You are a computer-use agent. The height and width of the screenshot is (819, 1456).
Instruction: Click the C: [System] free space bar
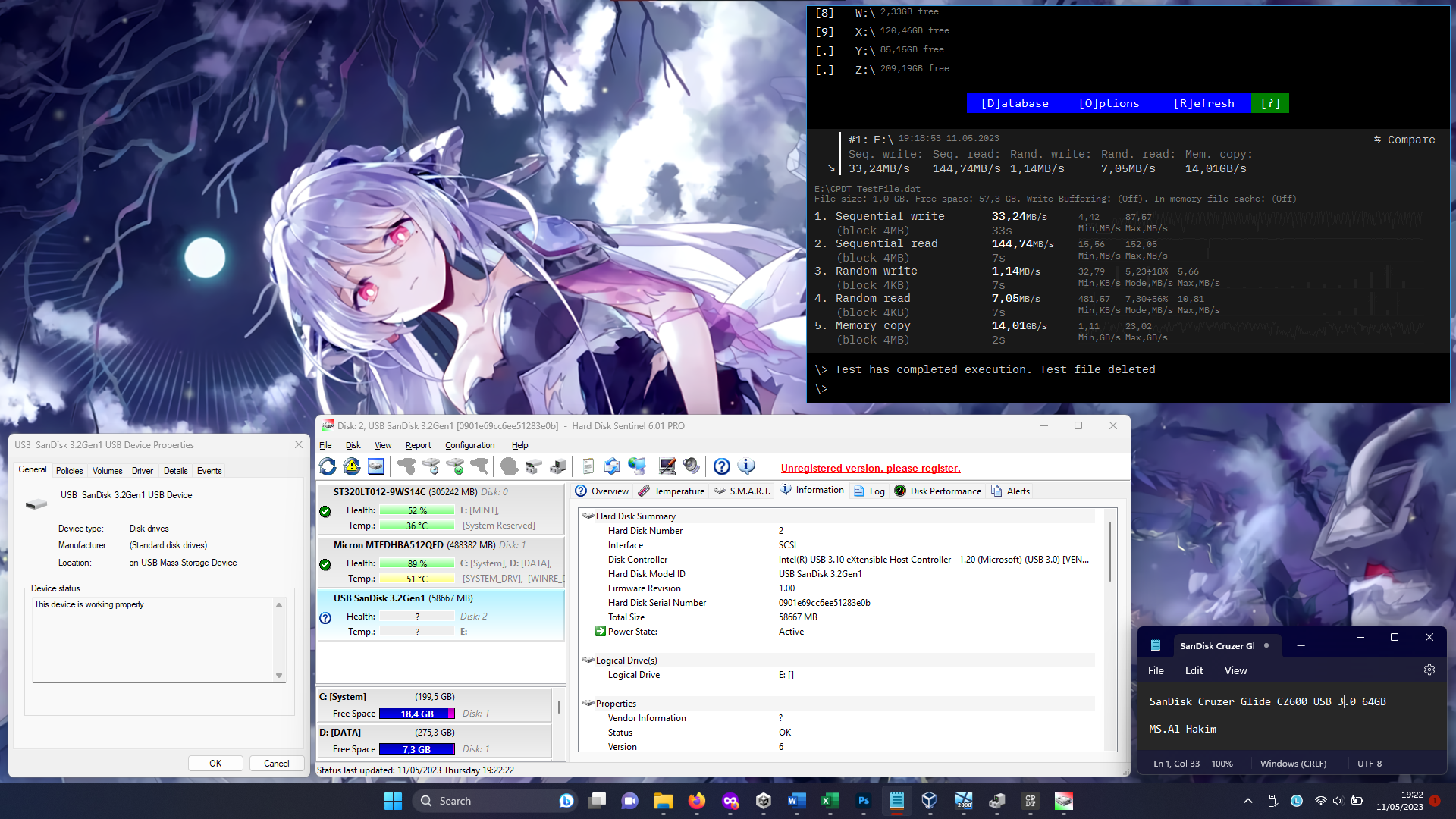[416, 714]
